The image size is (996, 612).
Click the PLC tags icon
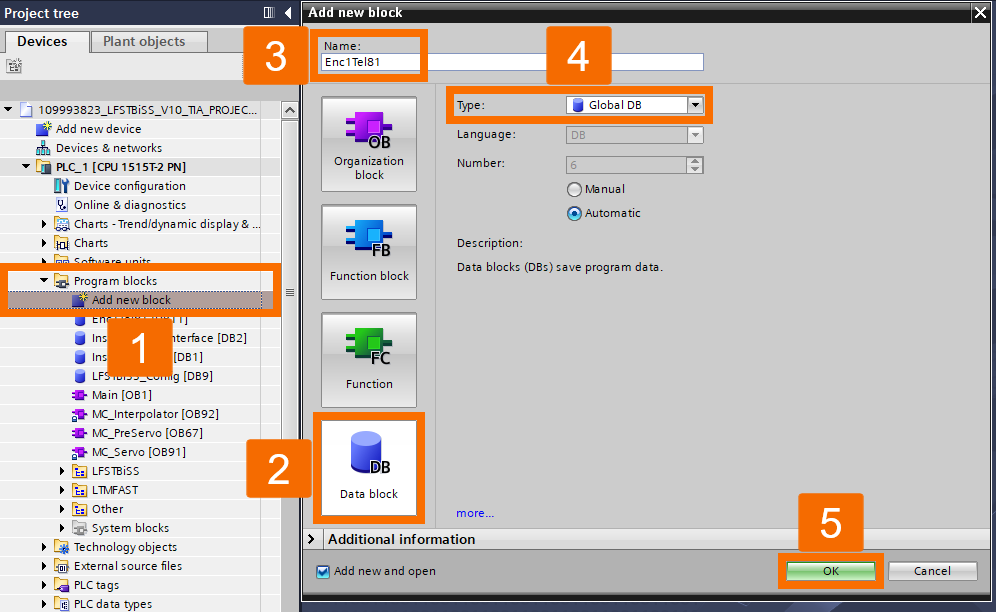(x=62, y=585)
